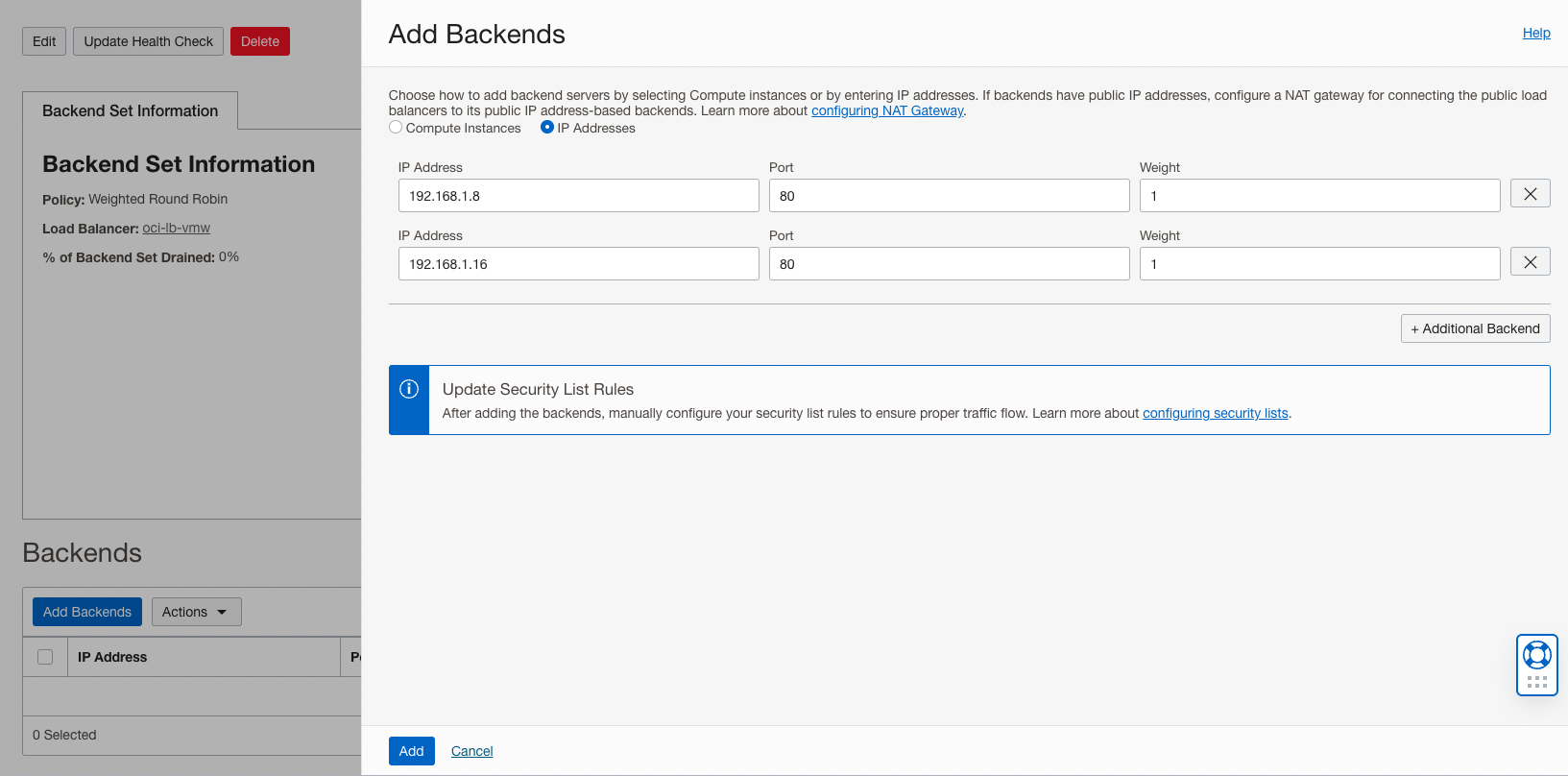Click the first IP Address input field
Screen dimensions: 1568x776
pyautogui.click(x=578, y=196)
